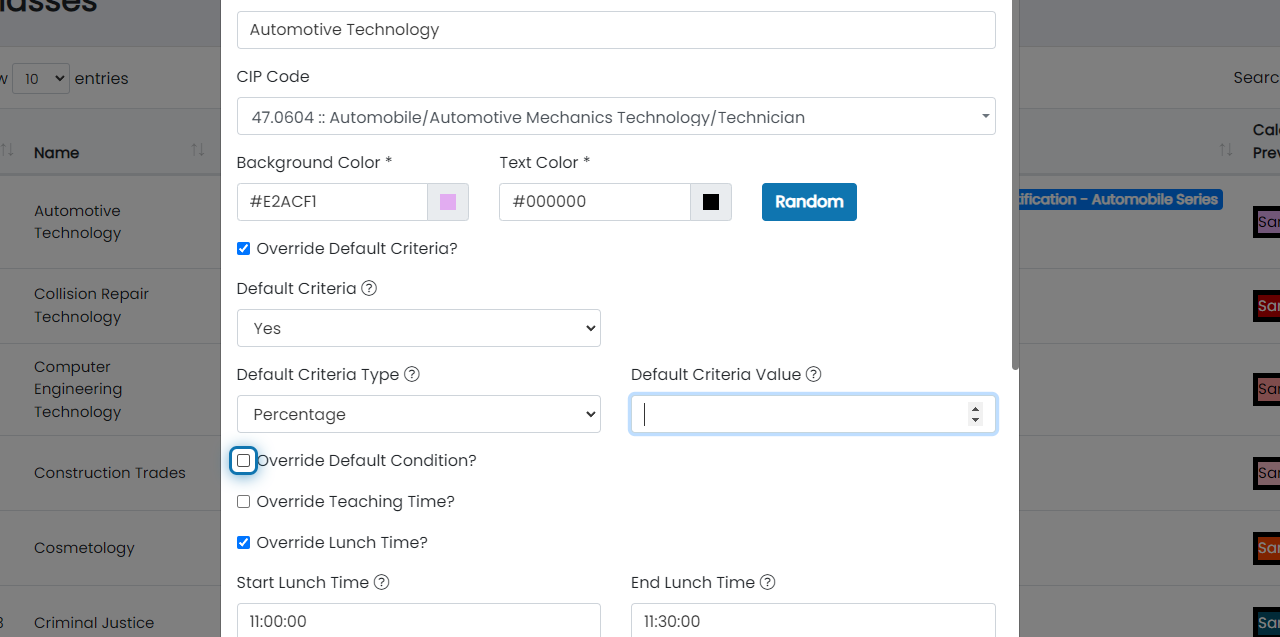Click help icon next to Default Criteria
The image size is (1280, 637).
[x=369, y=288]
